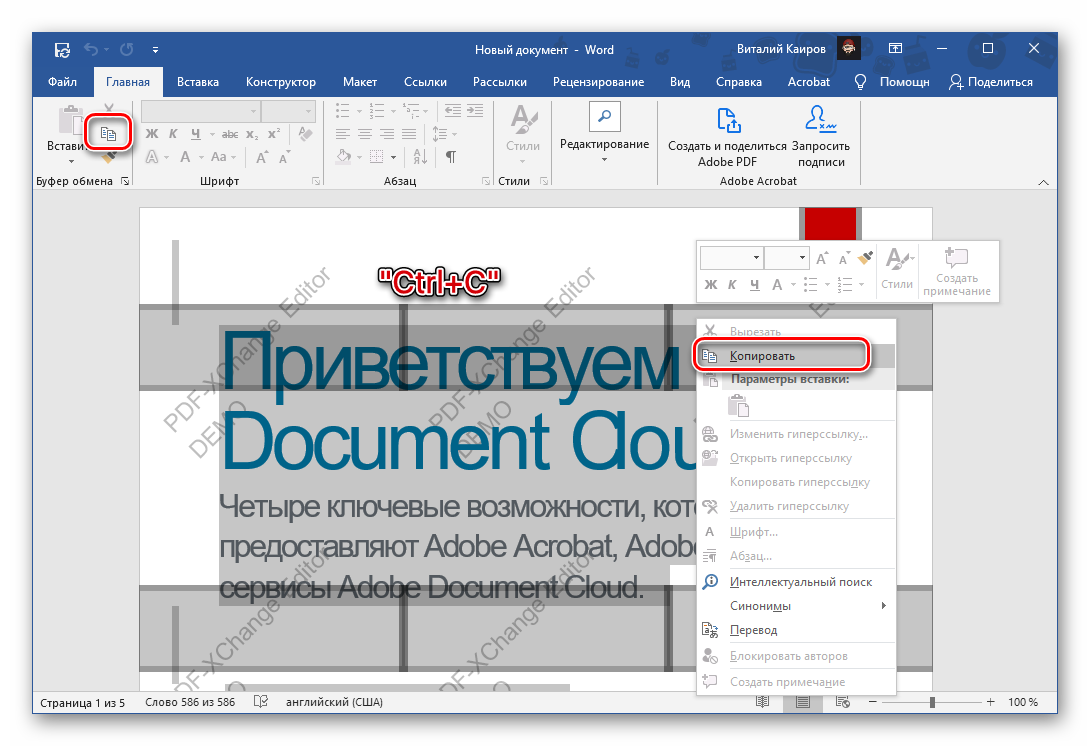Image resolution: width=1090 pixels, height=746 pixels.
Task: Open the Вставка ribbon tab
Action: (x=197, y=82)
